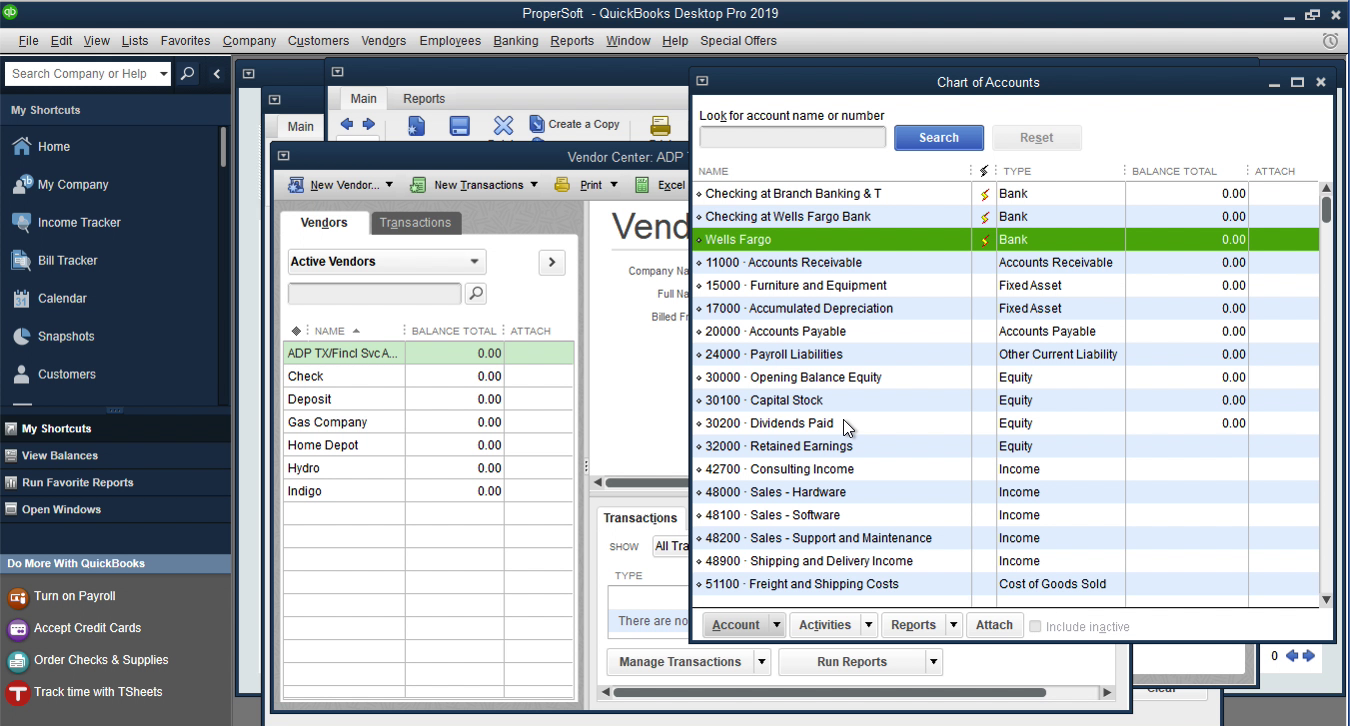Image resolution: width=1350 pixels, height=726 pixels.
Task: Click Vendor Center horizontal scrollbar thumb
Action: [829, 692]
